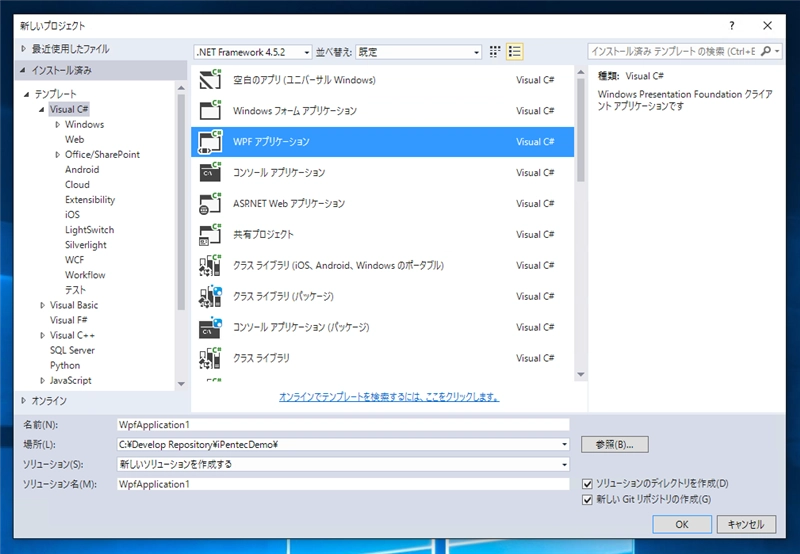Click the キャンセル button

click(x=746, y=524)
